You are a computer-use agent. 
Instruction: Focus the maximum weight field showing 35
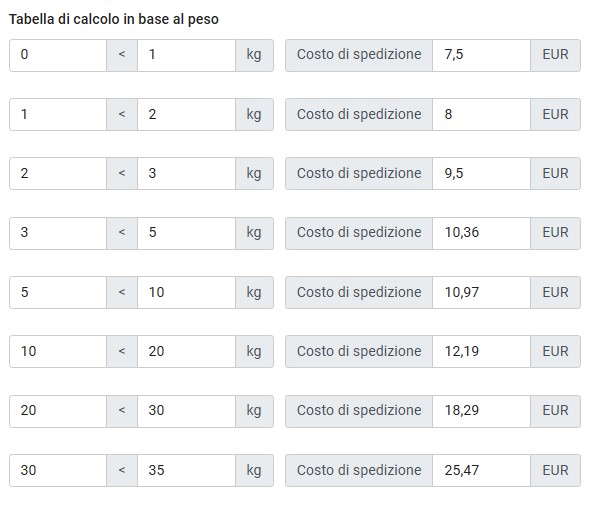pos(186,470)
